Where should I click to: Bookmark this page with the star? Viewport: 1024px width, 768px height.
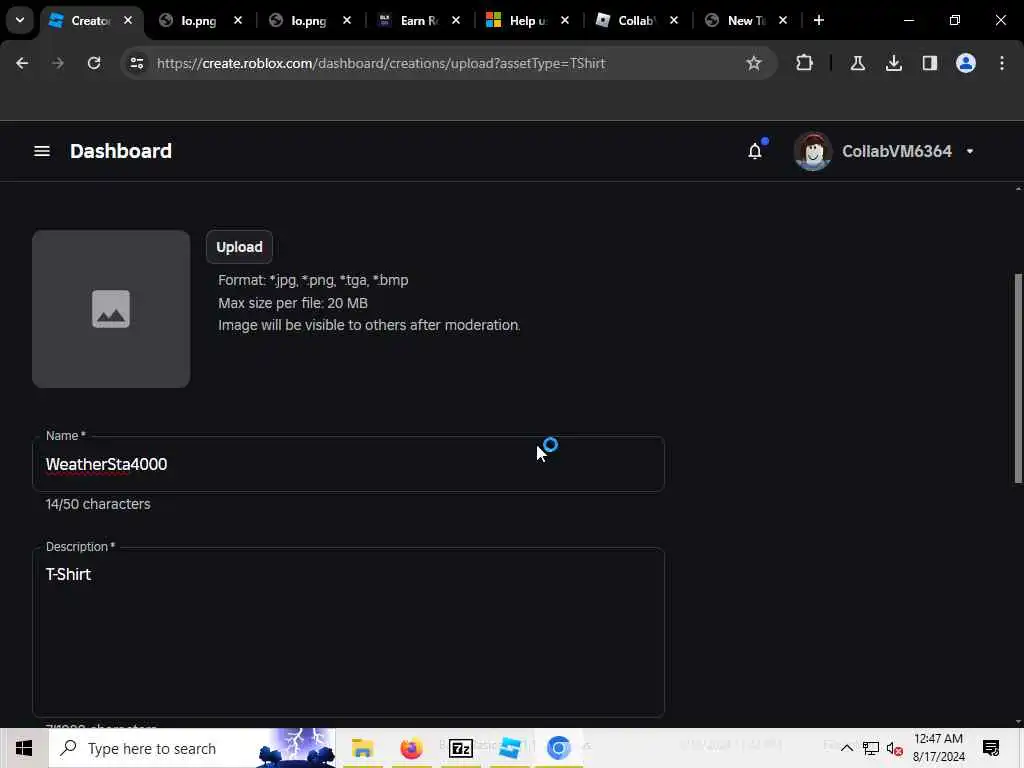(754, 63)
